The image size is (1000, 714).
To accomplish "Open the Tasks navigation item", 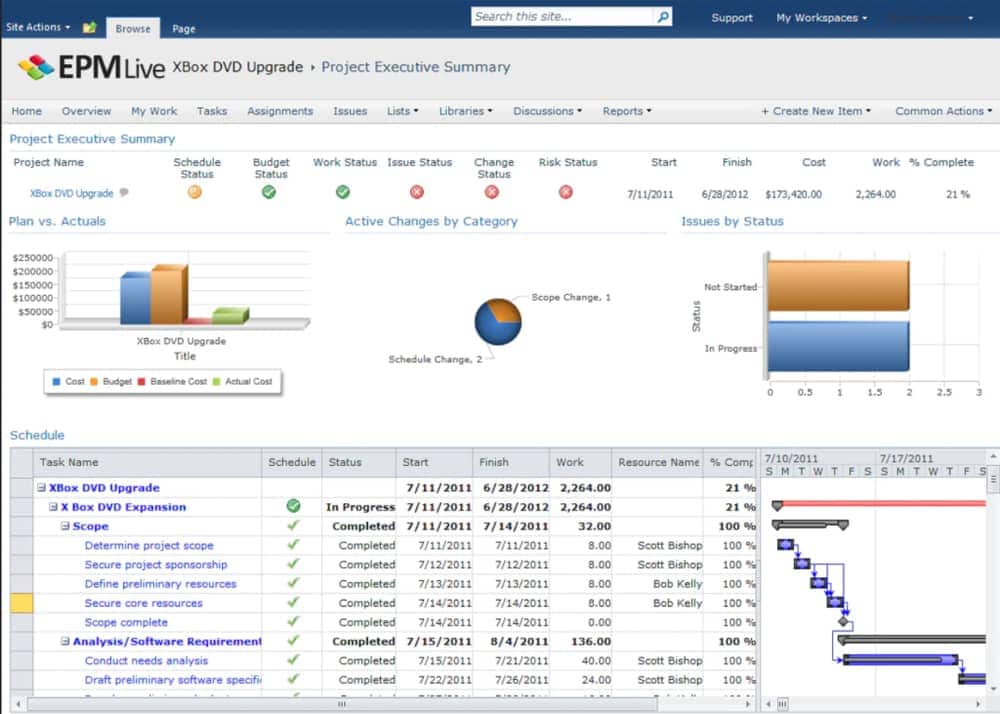I will (212, 111).
